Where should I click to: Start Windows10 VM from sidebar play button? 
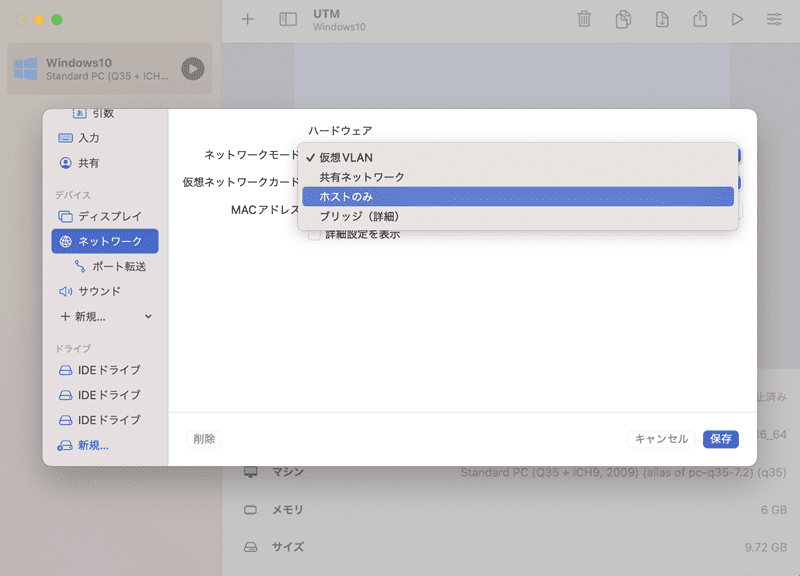click(193, 69)
